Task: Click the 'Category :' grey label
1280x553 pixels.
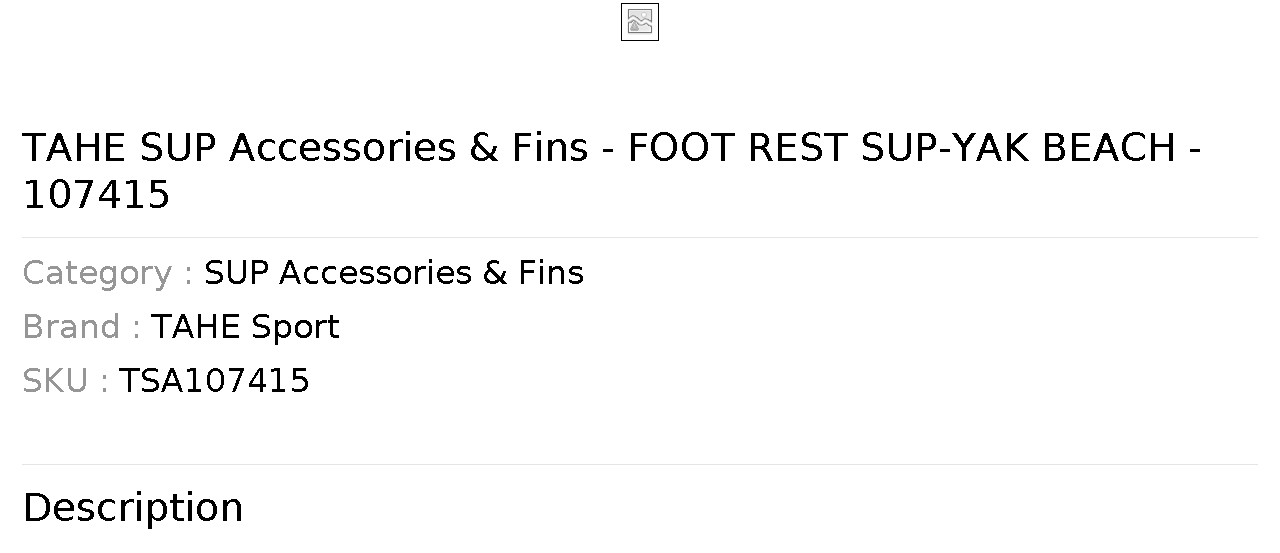Action: pyautogui.click(x=107, y=273)
